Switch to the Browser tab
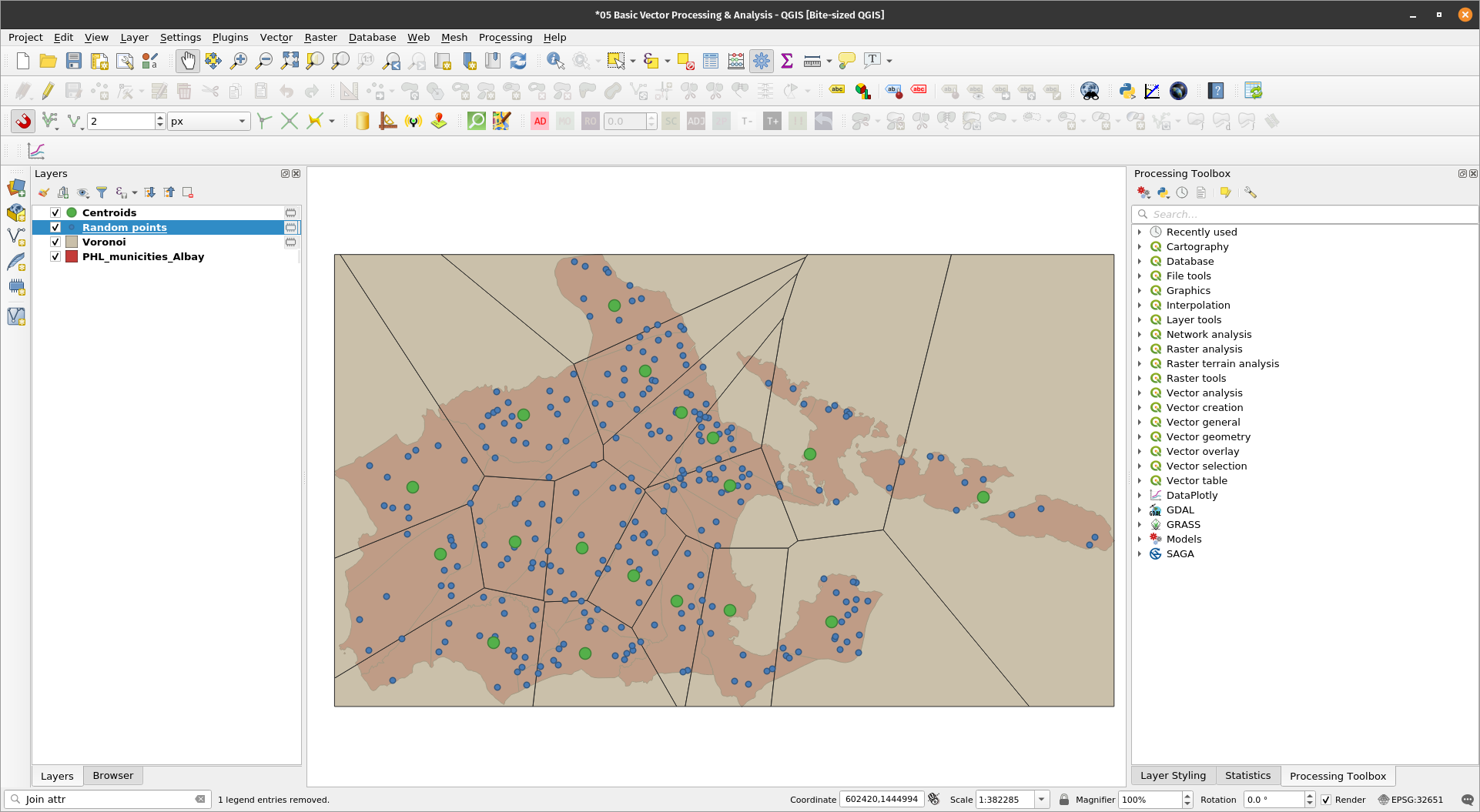 point(112,775)
